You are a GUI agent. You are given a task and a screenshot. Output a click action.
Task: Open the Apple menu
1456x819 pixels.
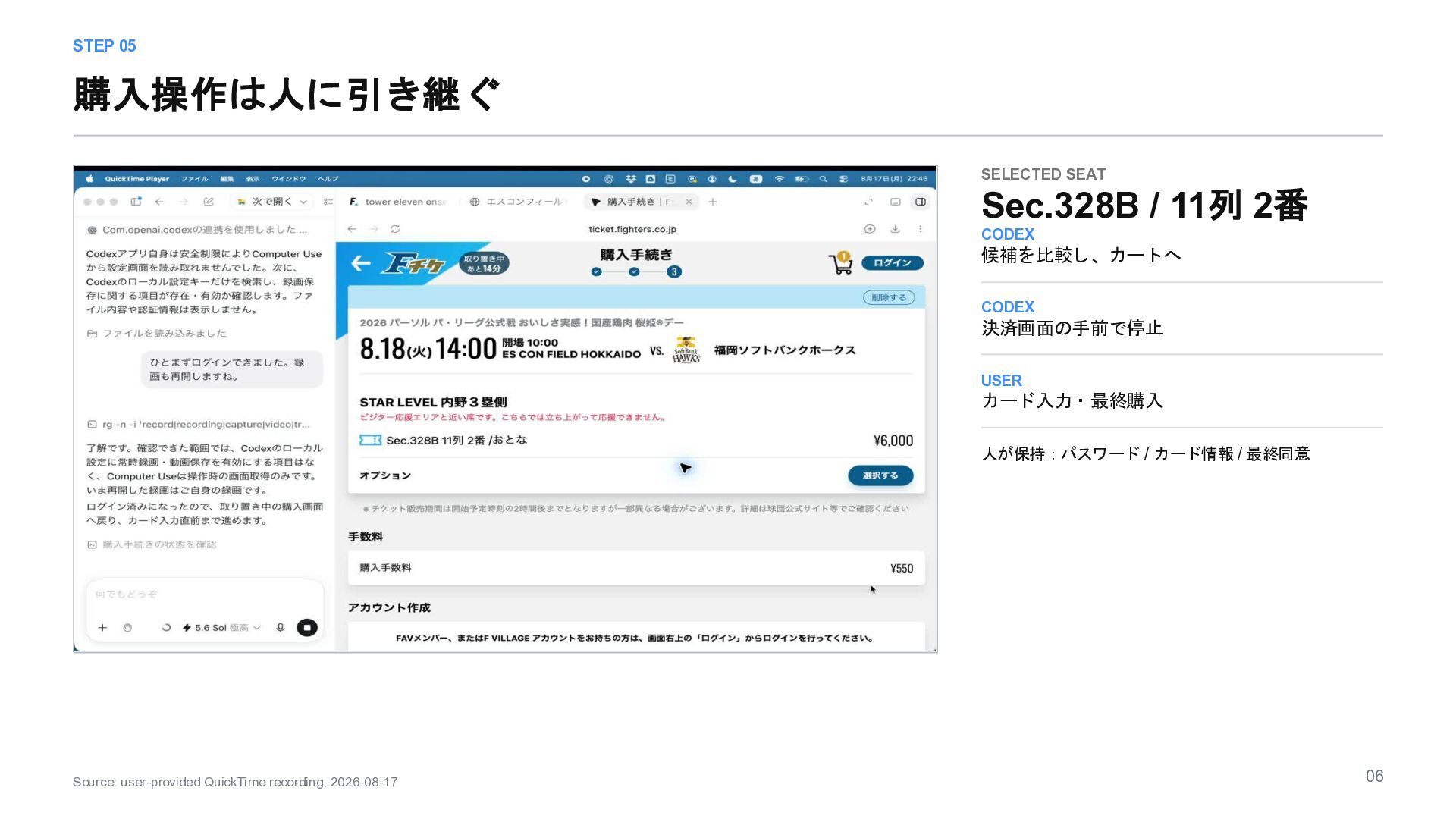[89, 179]
